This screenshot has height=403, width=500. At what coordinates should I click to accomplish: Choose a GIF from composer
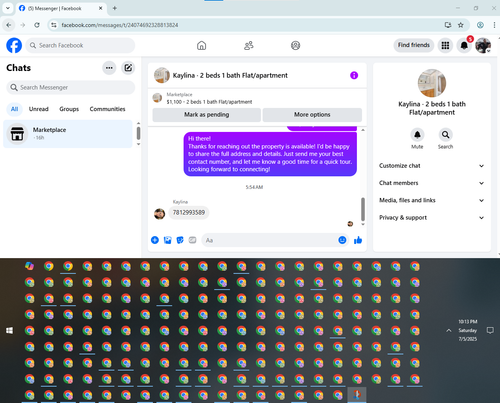[x=192, y=240]
